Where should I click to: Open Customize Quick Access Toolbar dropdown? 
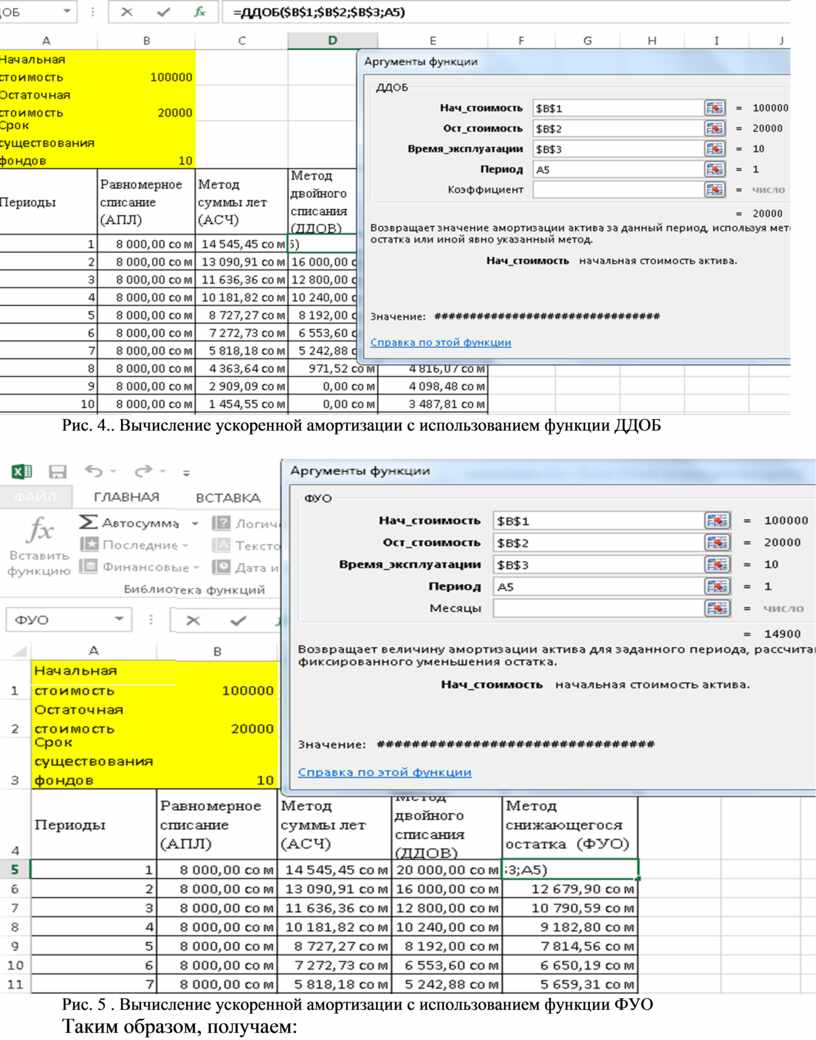point(186,473)
